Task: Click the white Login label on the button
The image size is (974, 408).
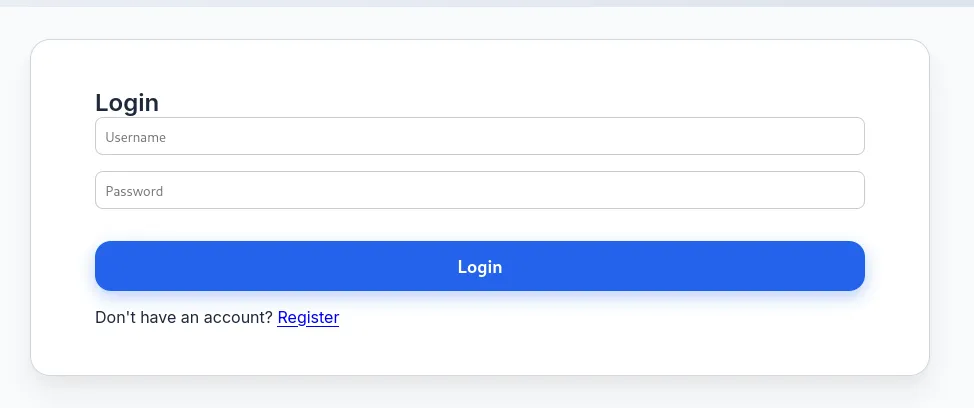Action: coord(480,267)
